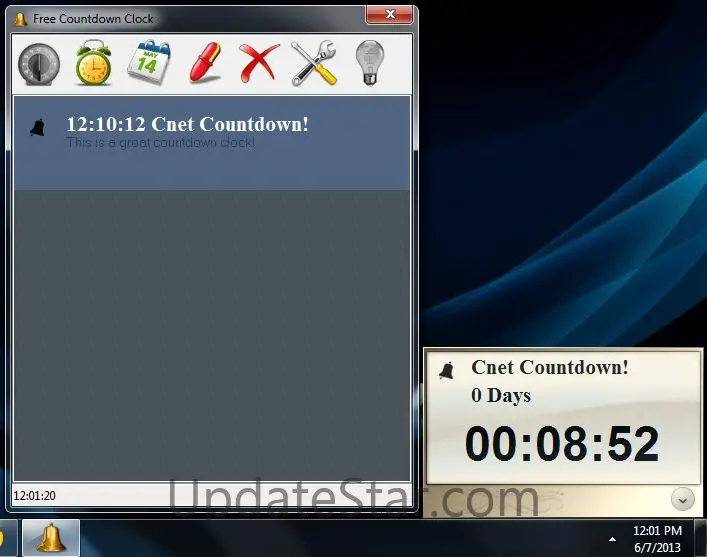Select the red pen edit icon
Image resolution: width=707 pixels, height=557 pixels.
(205, 63)
